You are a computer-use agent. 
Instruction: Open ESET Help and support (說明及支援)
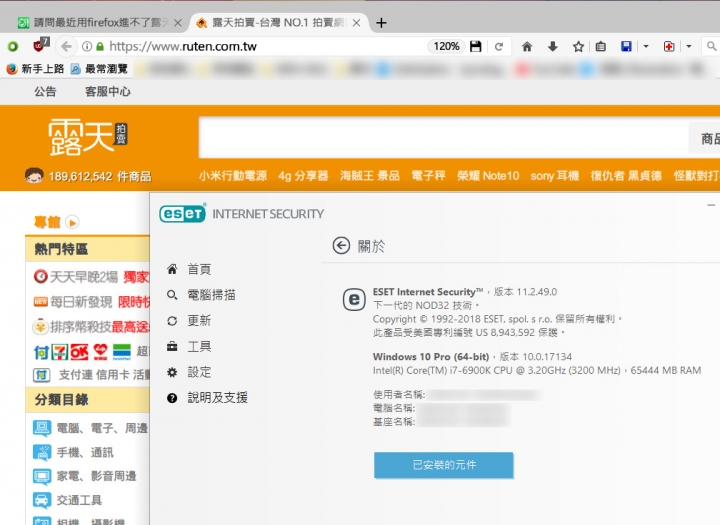(217, 398)
